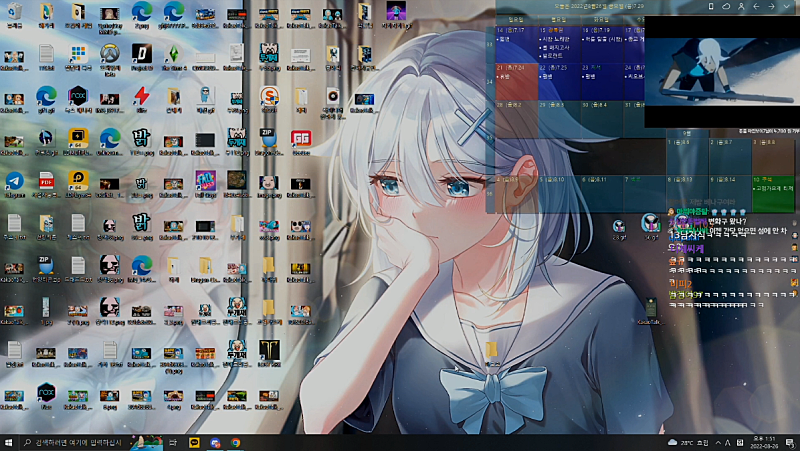This screenshot has height=451, width=800.
Task: Select calendar day 22 cell
Action: coord(559,82)
